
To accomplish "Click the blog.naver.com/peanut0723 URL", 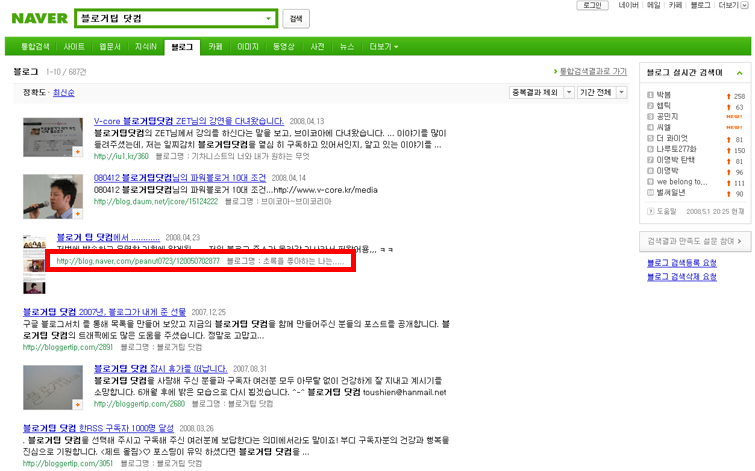I will (138, 261).
